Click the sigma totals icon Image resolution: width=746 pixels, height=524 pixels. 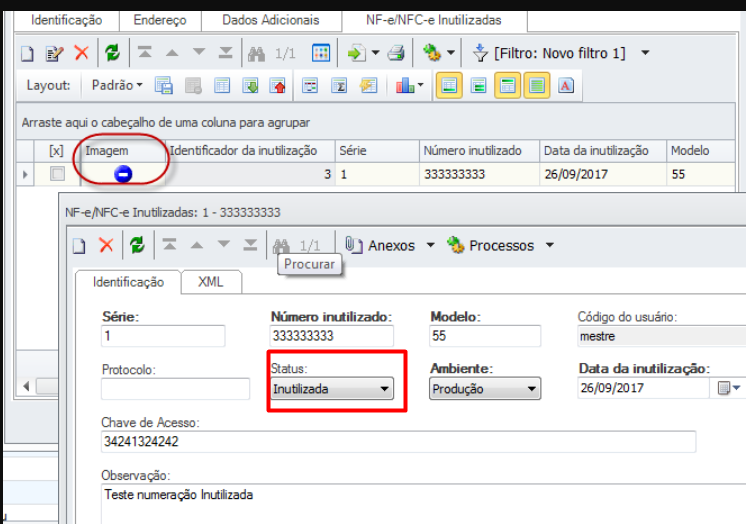pos(339,86)
